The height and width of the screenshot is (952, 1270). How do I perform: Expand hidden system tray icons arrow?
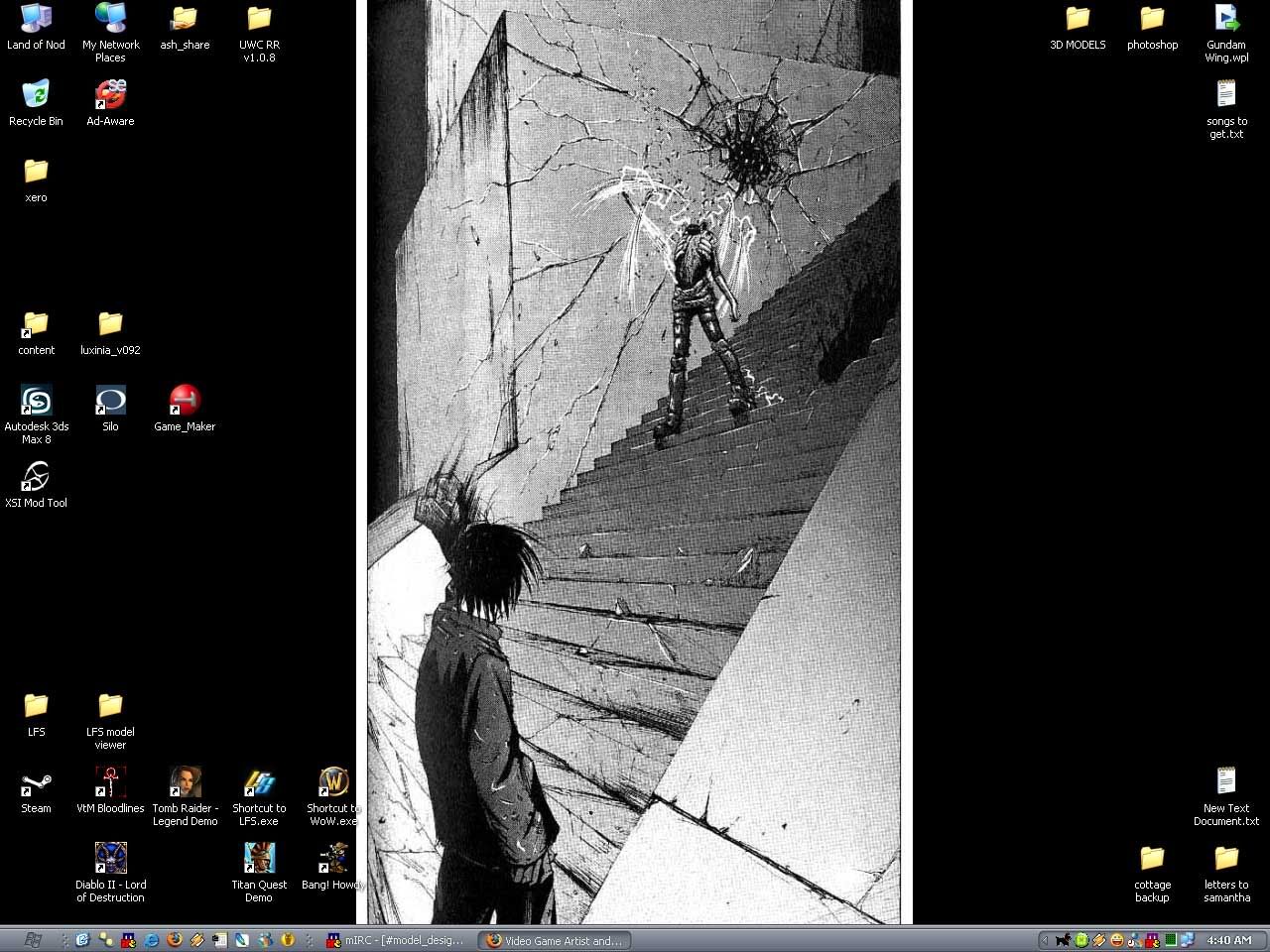1044,940
